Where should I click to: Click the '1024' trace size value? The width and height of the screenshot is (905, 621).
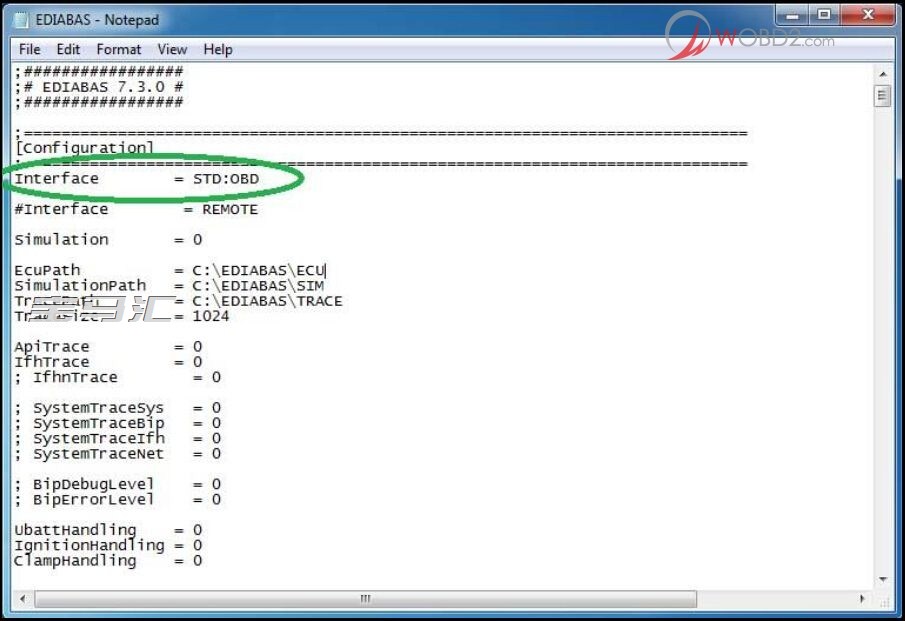211,316
